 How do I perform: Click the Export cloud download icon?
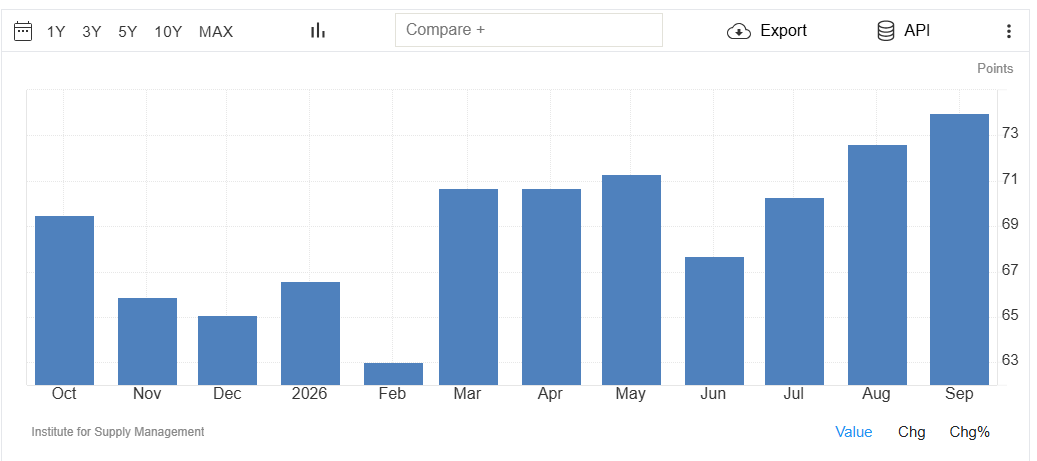pyautogui.click(x=739, y=31)
